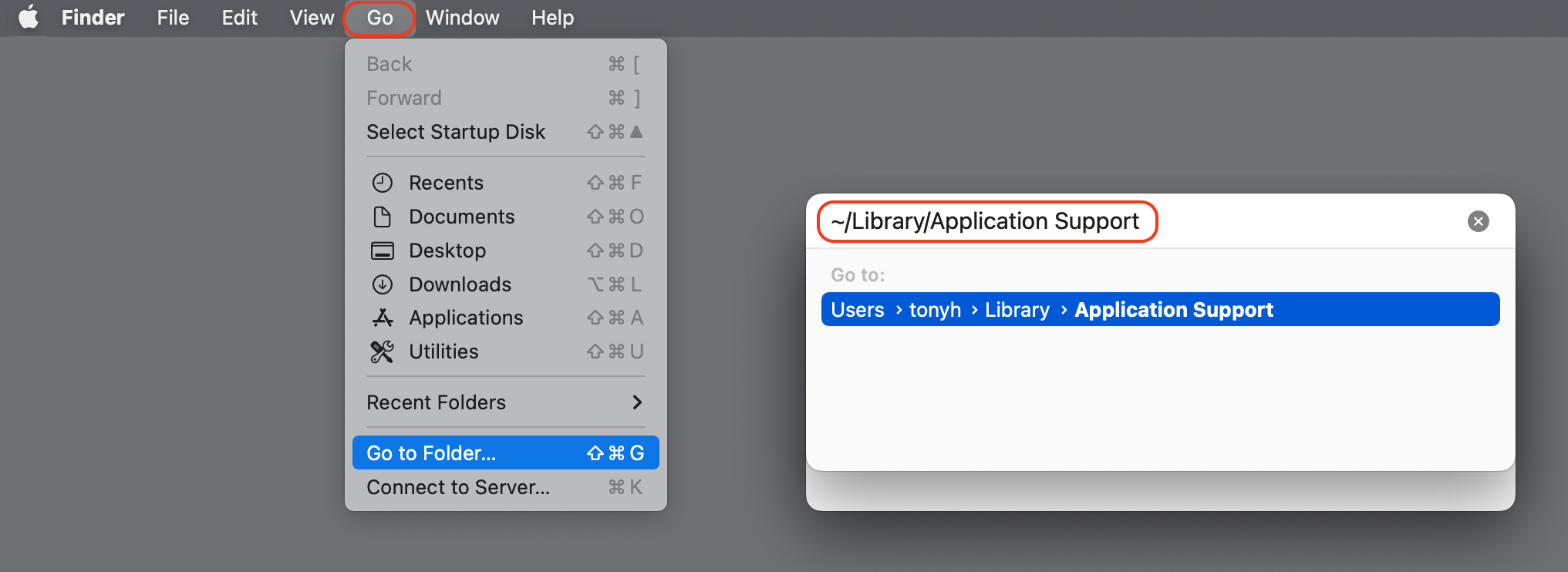Go to Downloads
The height and width of the screenshot is (572, 1568).
(505, 284)
